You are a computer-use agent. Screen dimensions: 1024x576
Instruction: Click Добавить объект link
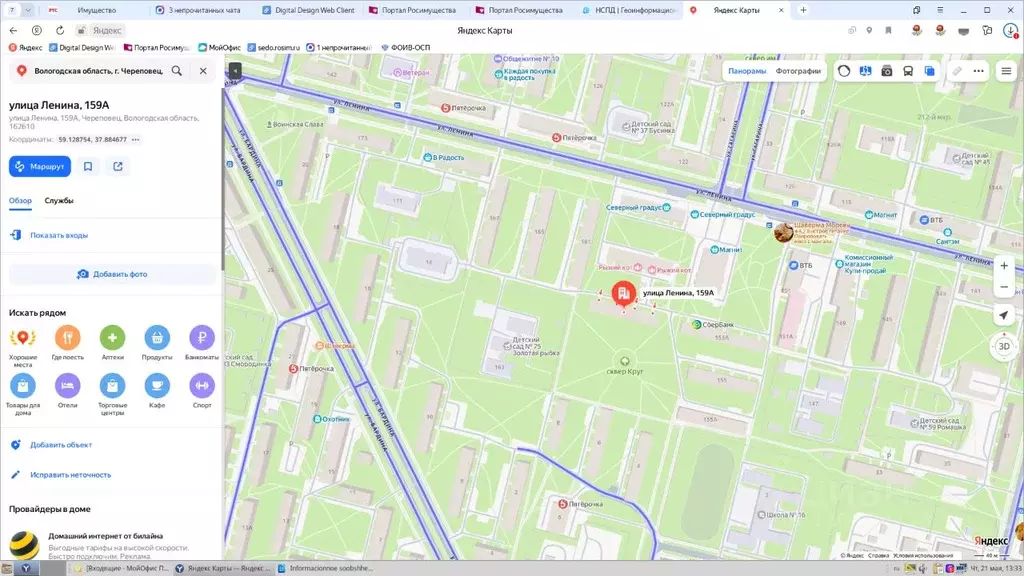coord(61,445)
